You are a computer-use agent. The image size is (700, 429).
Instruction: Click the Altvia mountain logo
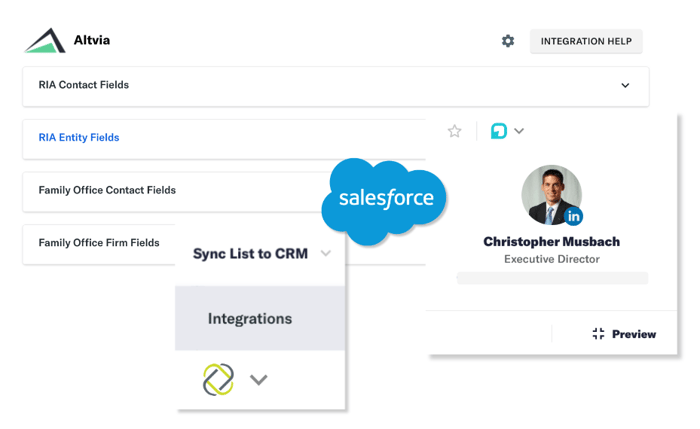[45, 40]
